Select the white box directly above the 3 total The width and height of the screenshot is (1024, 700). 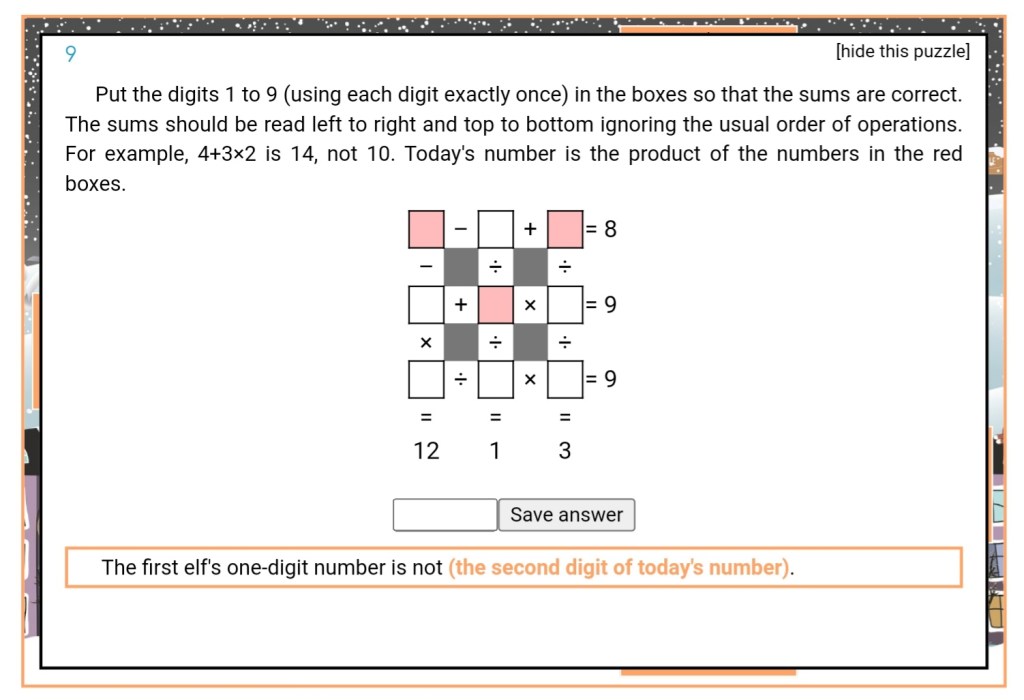[x=565, y=379]
